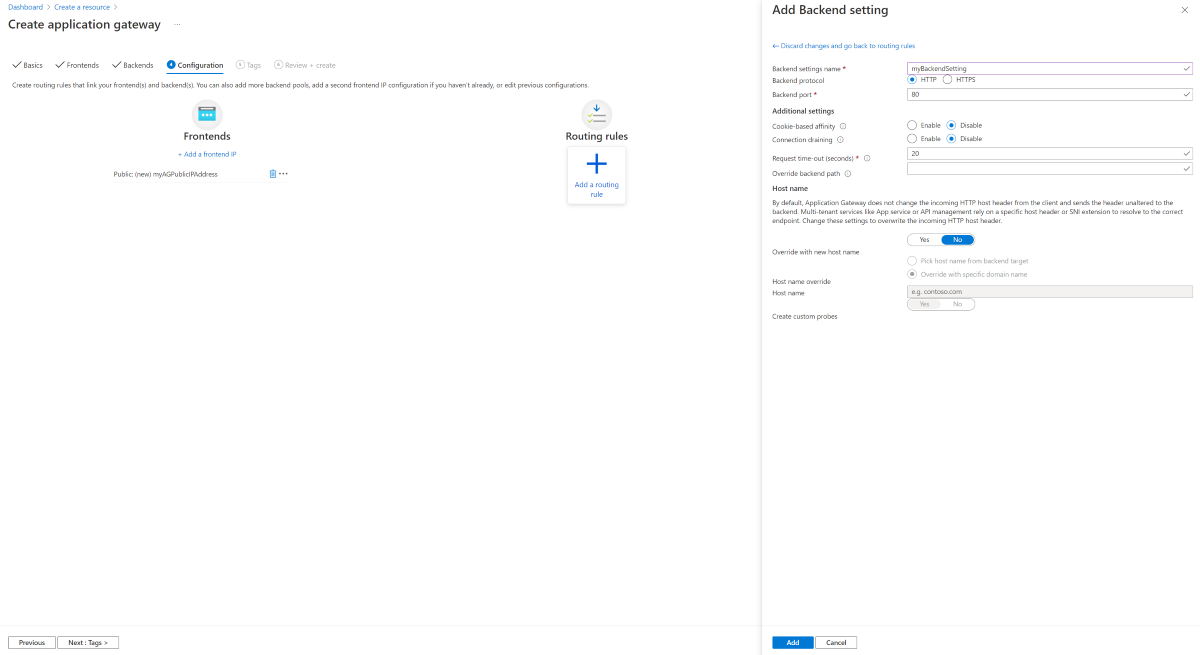Viewport: 1200px width, 655px height.
Task: Choose Pick host name from backend target
Action: (912, 260)
